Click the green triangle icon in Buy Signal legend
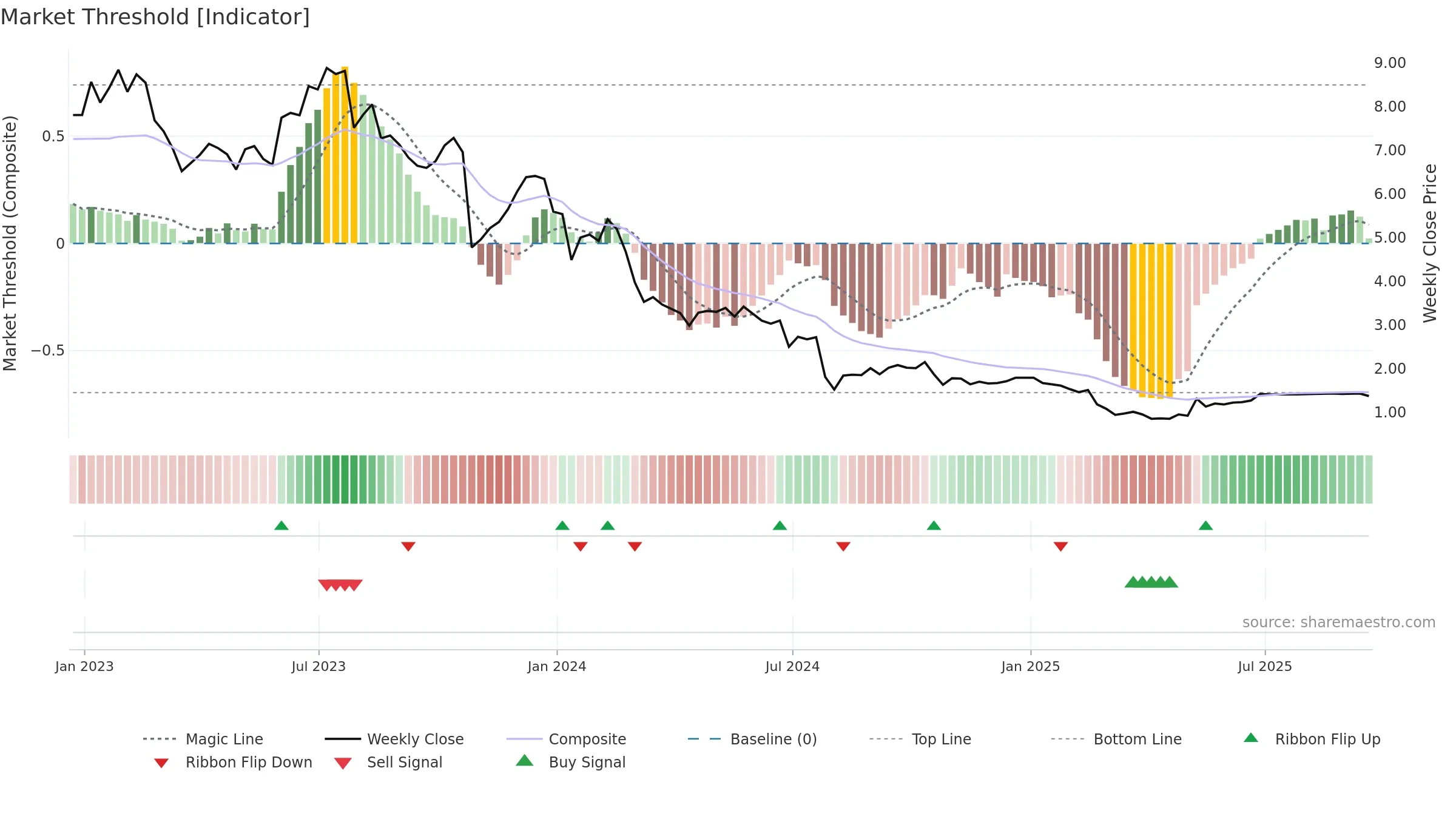The image size is (1456, 819). 525,760
